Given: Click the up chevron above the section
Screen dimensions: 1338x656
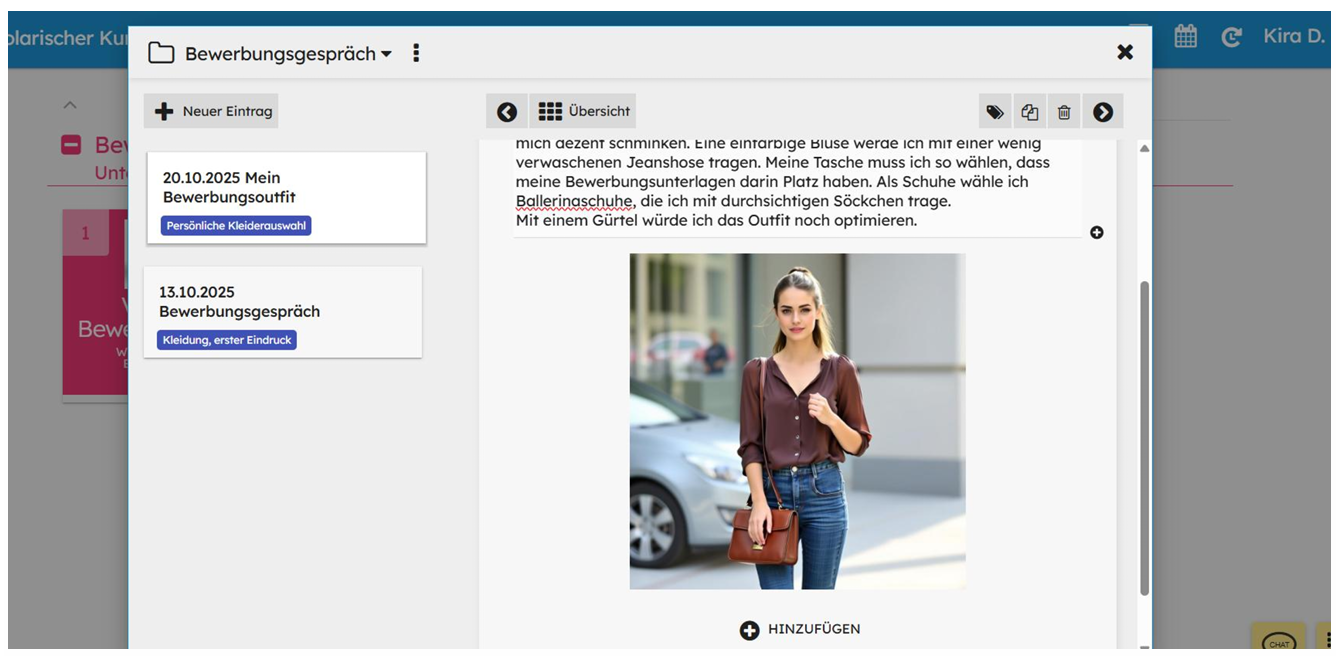Looking at the screenshot, I should [69, 104].
